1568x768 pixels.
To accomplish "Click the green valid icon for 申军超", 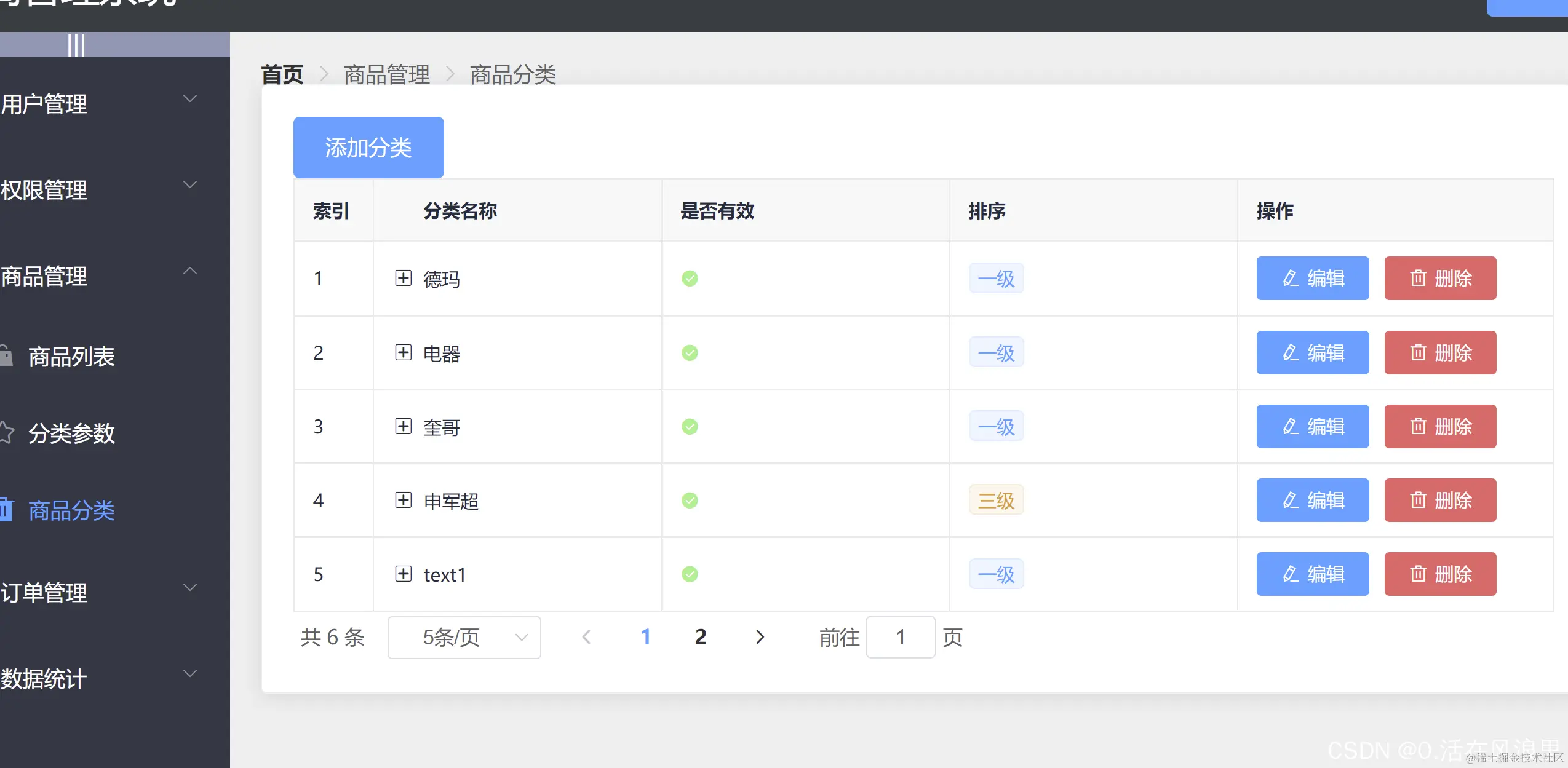I will coord(690,501).
